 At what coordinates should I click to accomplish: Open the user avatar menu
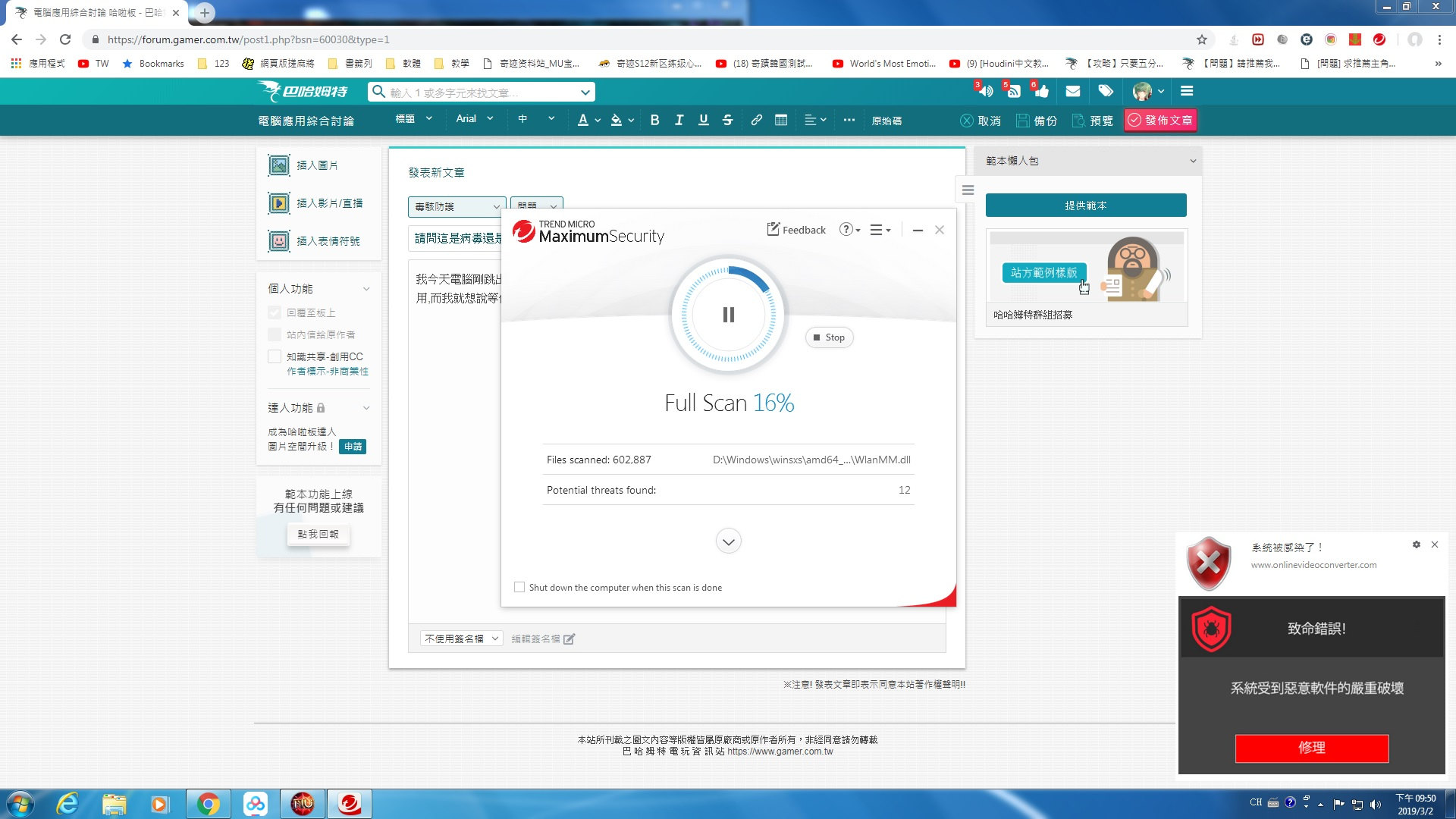(x=1147, y=91)
